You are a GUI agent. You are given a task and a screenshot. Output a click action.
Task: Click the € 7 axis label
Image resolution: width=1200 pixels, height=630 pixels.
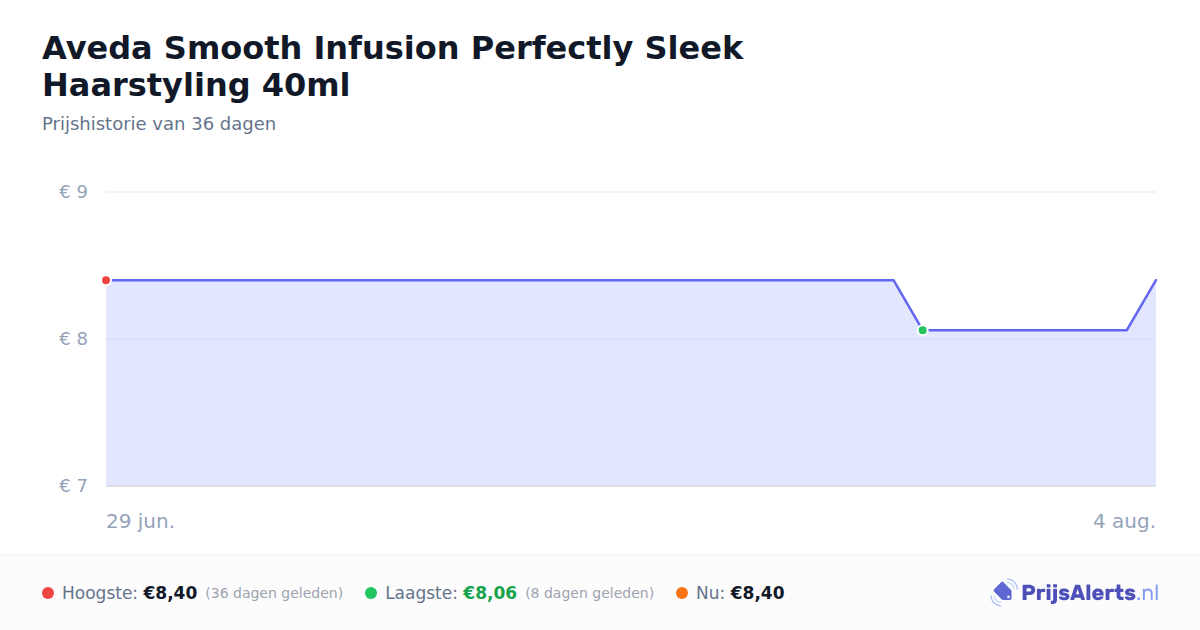tap(73, 486)
